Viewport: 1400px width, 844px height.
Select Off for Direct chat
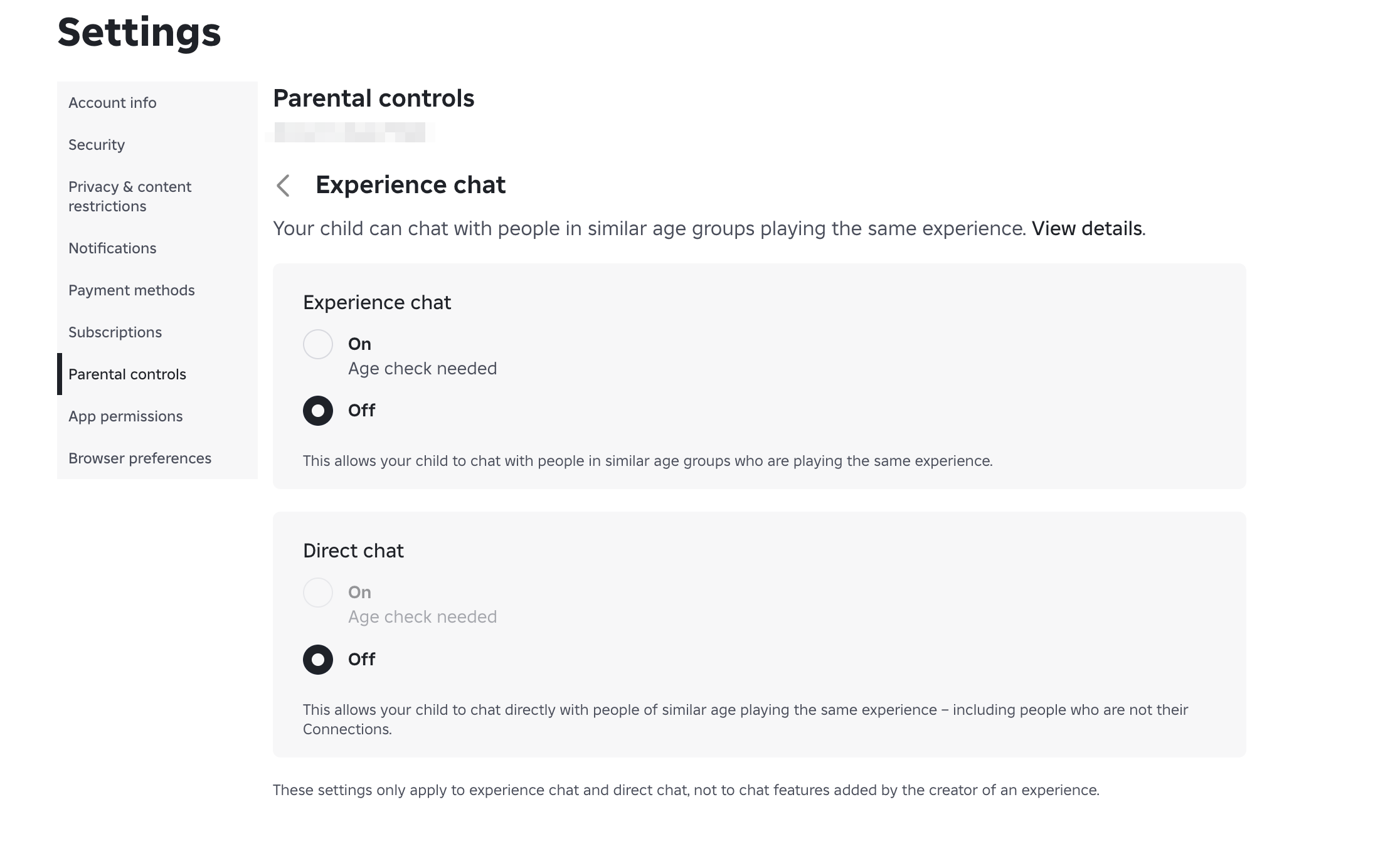pos(318,659)
